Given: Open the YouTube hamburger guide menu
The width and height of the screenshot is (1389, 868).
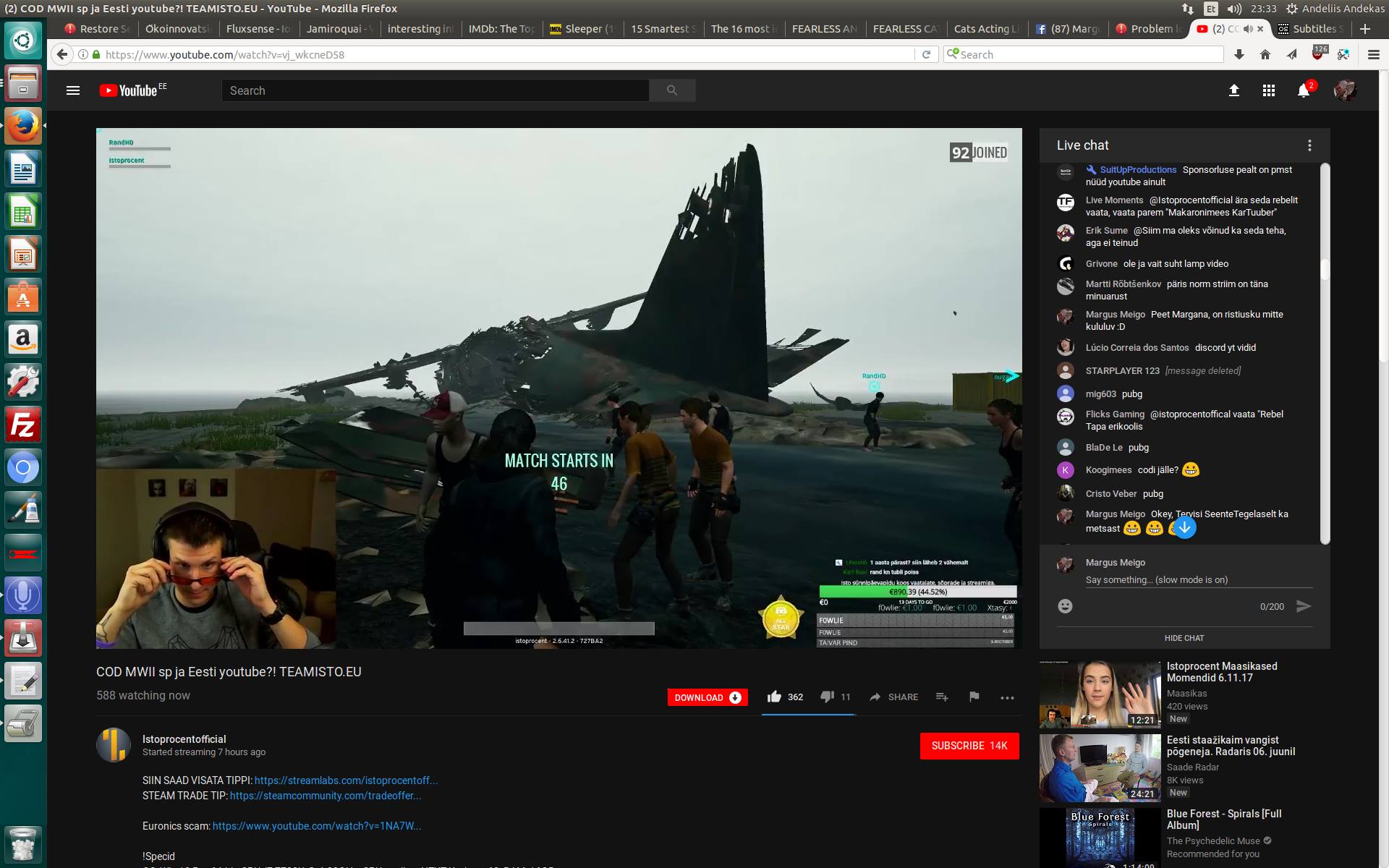Looking at the screenshot, I should click(x=73, y=90).
